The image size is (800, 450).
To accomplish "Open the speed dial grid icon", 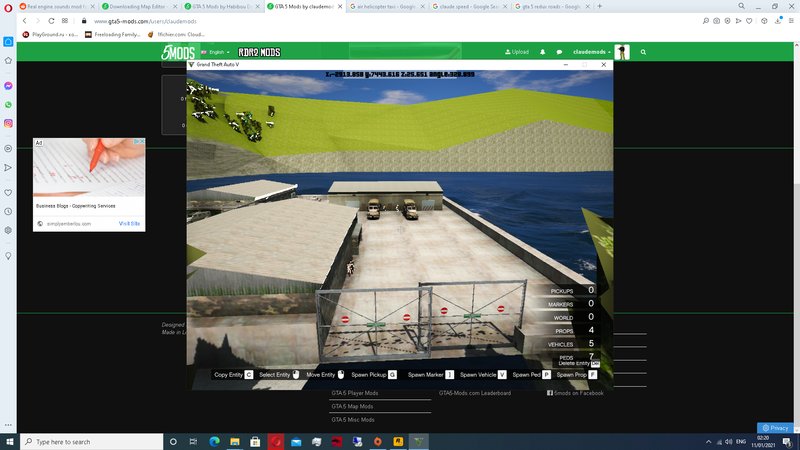I will pos(65,21).
